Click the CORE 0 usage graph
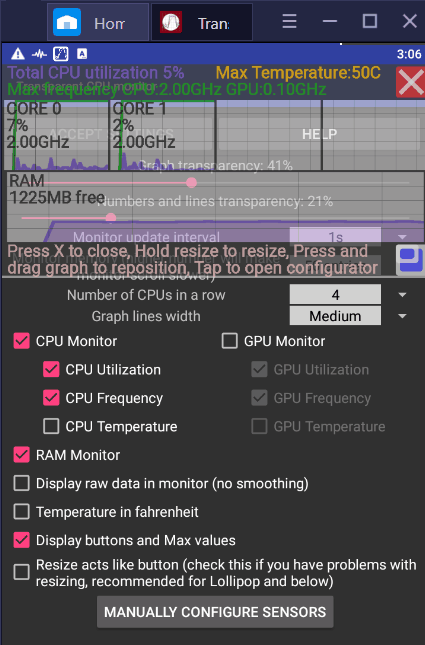 (x=56, y=135)
